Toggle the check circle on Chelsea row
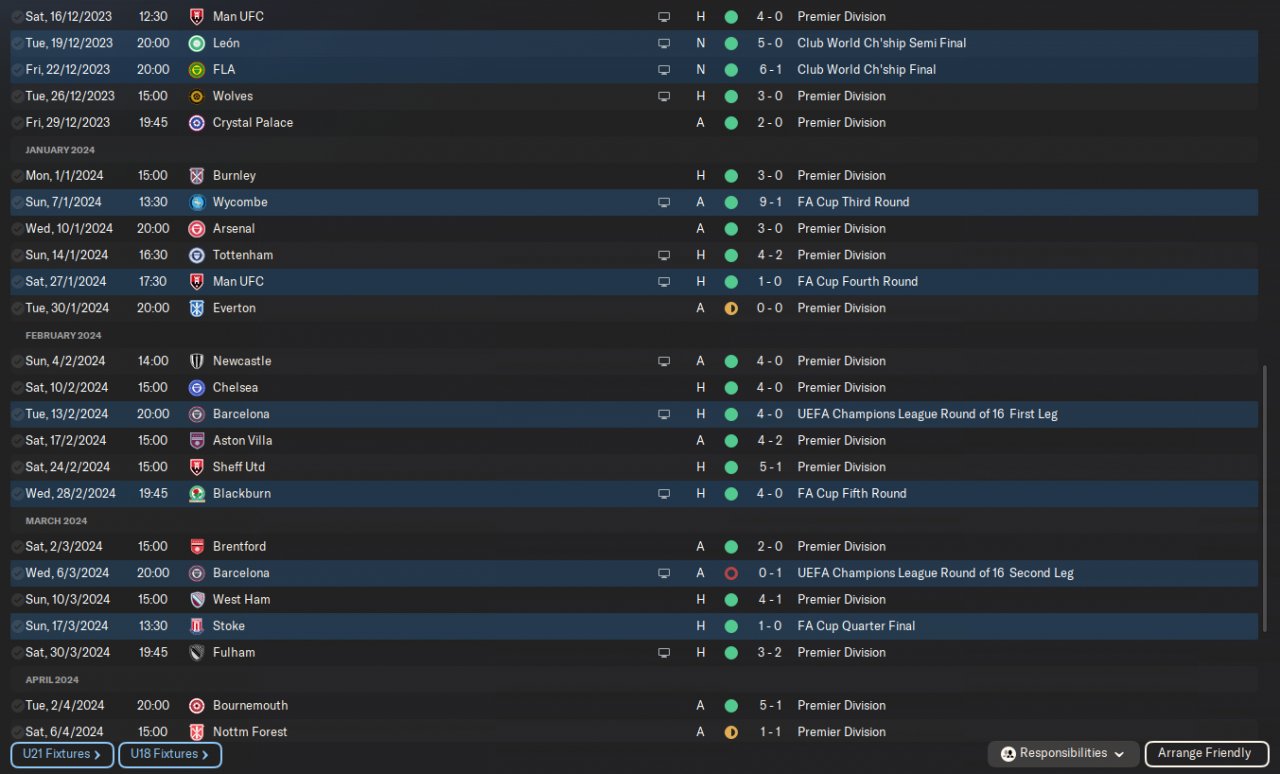1280x774 pixels. point(17,387)
